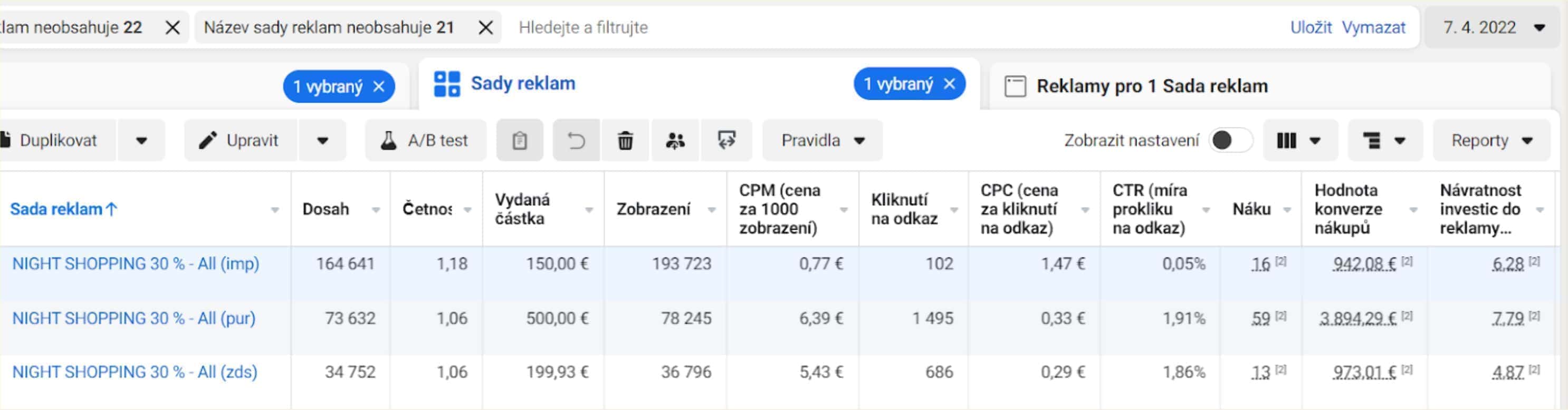The width and height of the screenshot is (1568, 410).
Task: Open the Reporty dropdown
Action: click(1491, 141)
